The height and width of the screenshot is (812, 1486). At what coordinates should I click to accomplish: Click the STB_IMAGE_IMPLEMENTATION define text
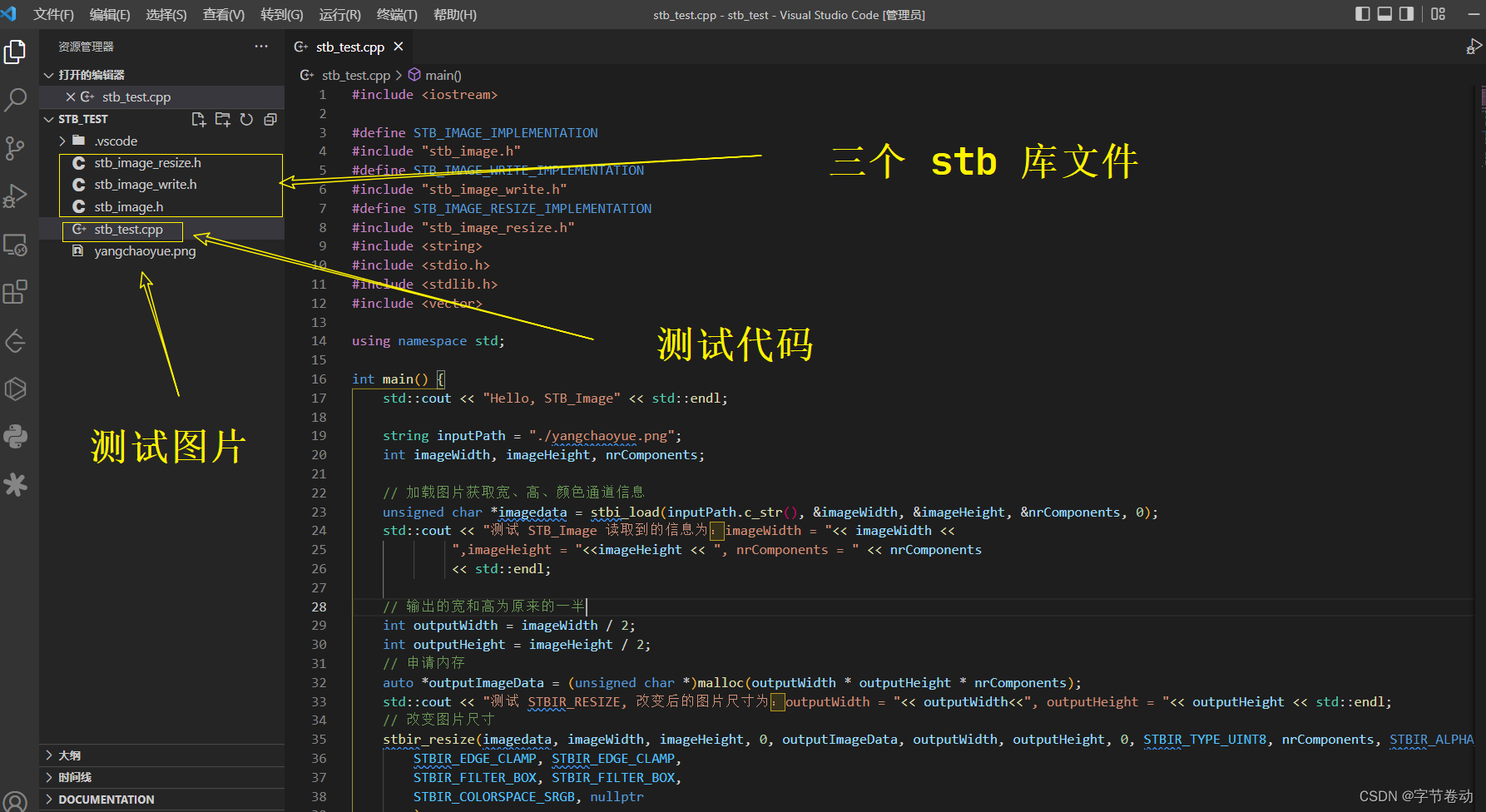tap(506, 133)
